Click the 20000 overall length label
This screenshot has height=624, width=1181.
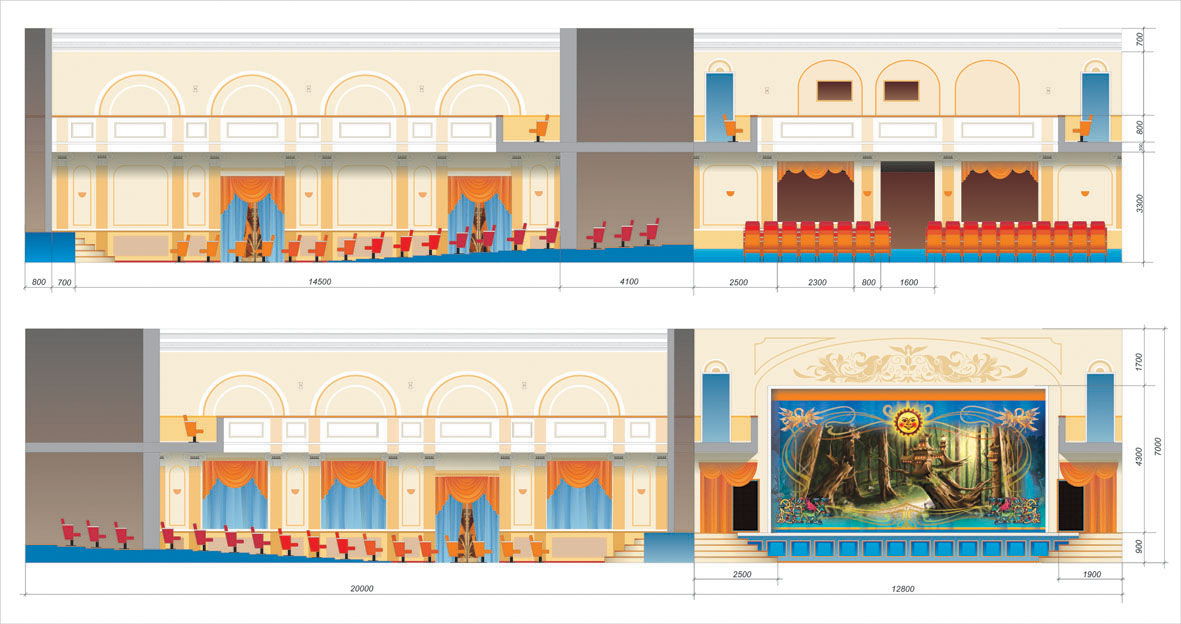click(x=362, y=589)
